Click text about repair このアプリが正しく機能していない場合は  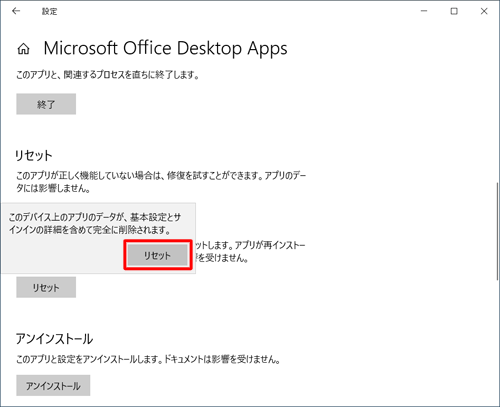point(161,182)
